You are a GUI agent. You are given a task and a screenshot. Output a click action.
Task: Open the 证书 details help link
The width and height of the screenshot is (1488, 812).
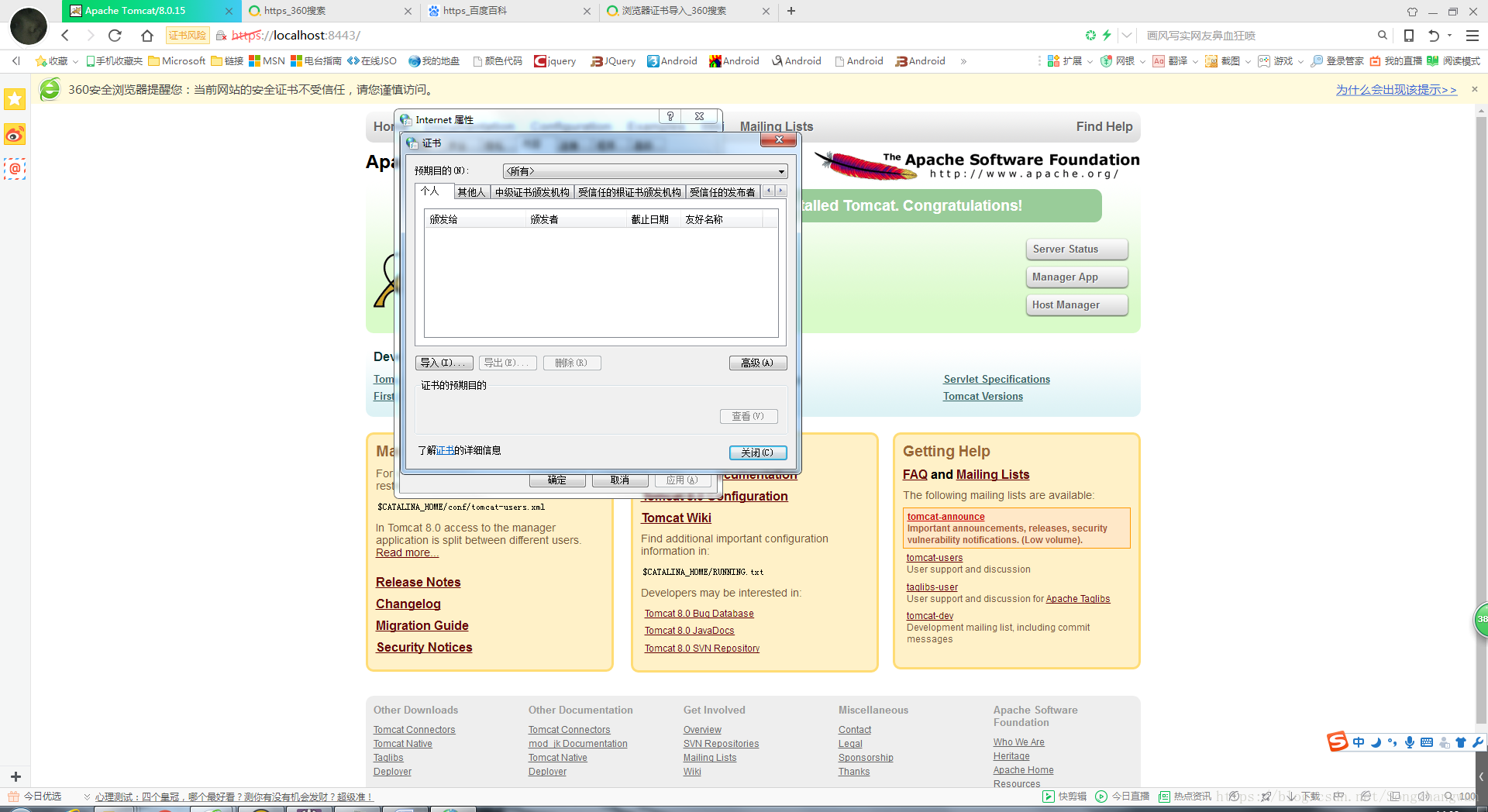(445, 450)
